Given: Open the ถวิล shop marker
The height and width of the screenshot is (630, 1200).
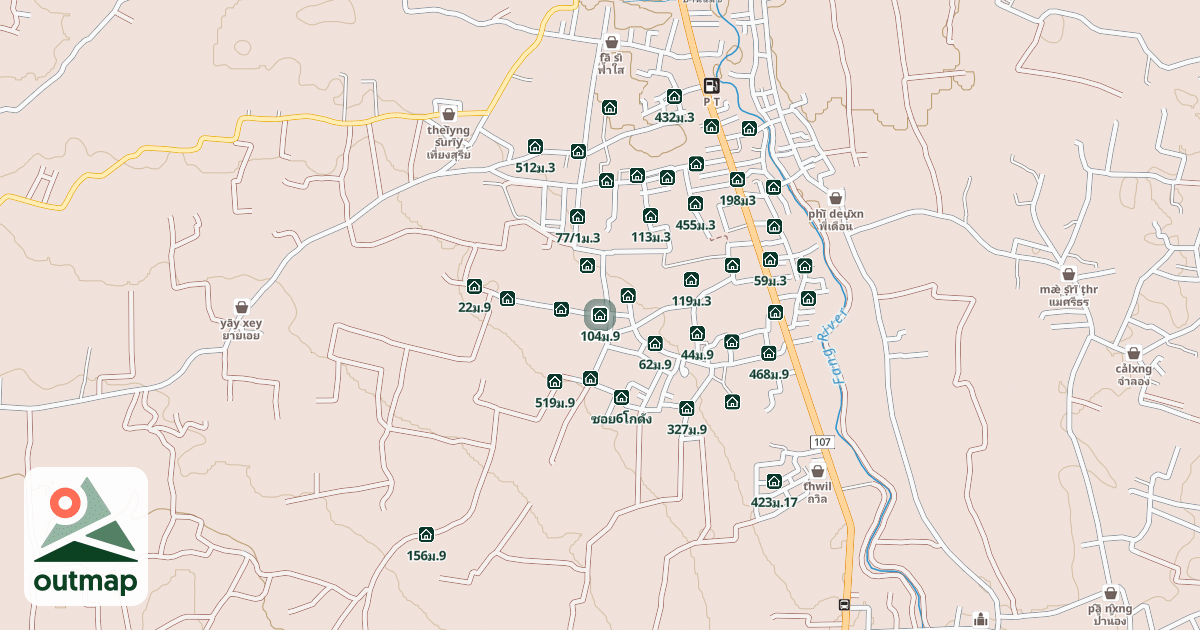Looking at the screenshot, I should click(x=818, y=470).
